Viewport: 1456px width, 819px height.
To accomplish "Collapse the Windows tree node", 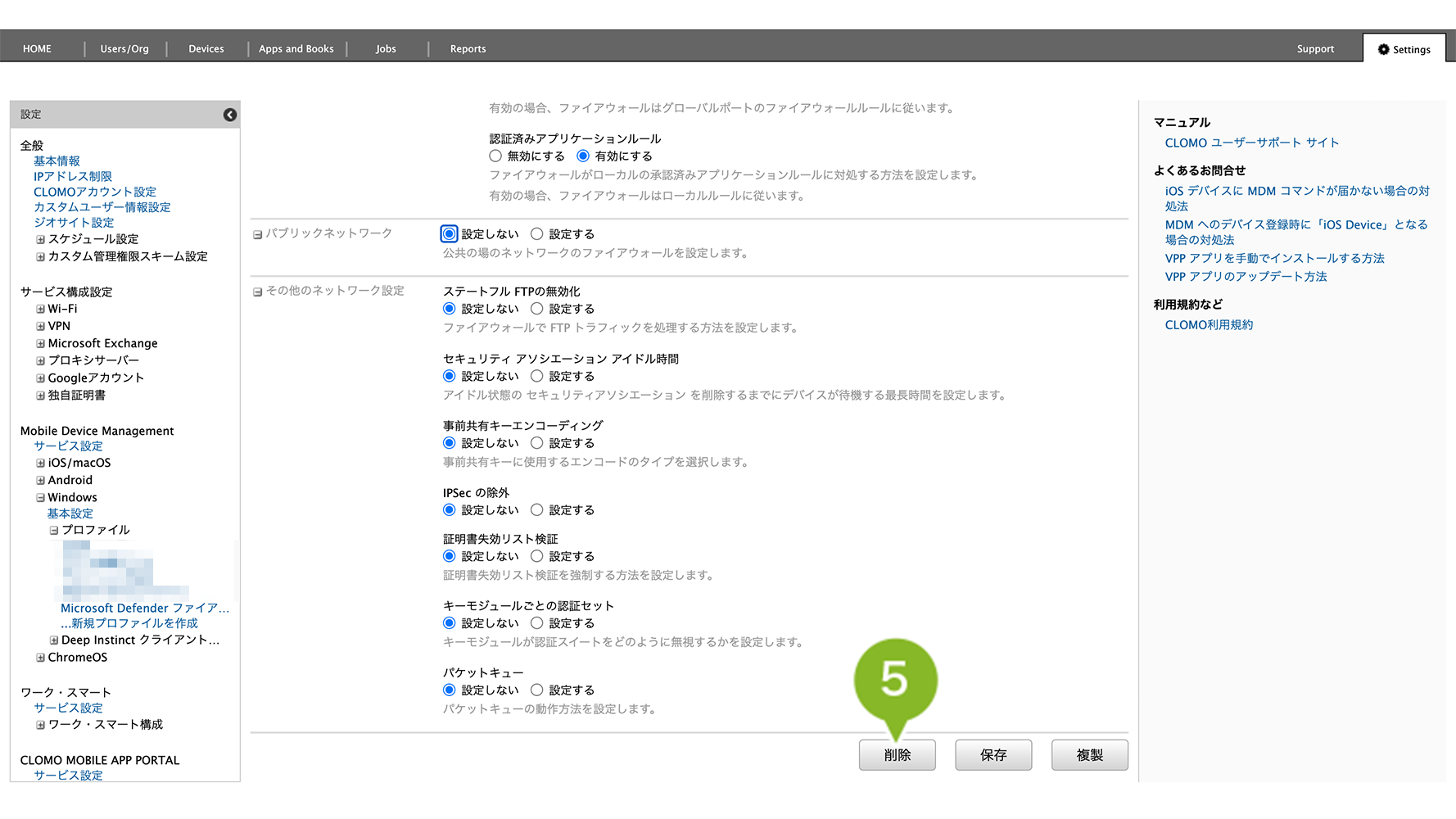I will coord(40,498).
